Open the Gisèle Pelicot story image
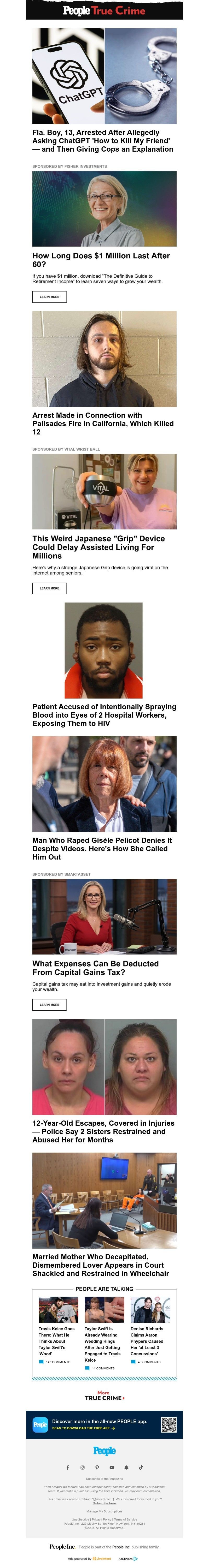Image resolution: width=209 pixels, height=1568 pixels. click(x=104, y=784)
